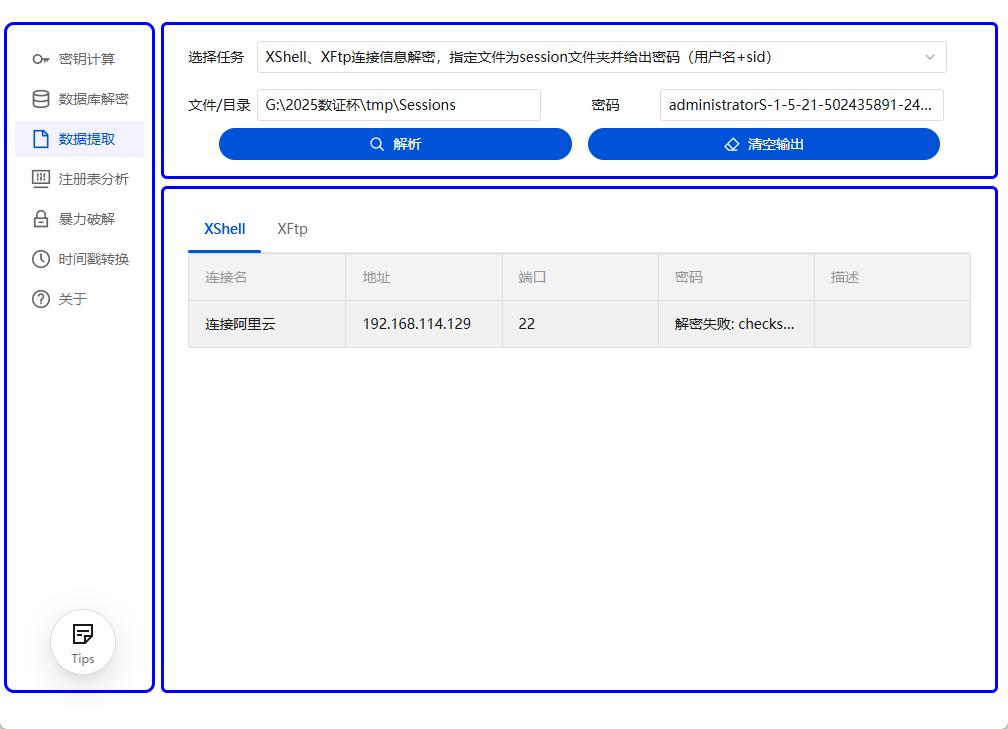
Task: Click the 解析 button text
Action: point(407,144)
